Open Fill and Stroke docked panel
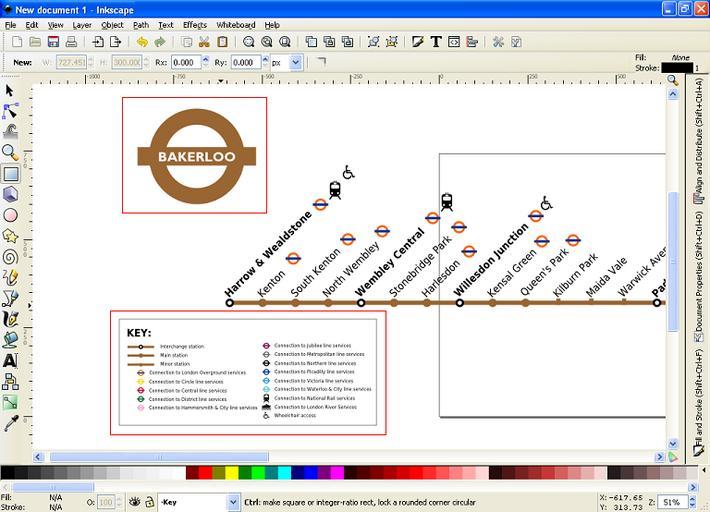The width and height of the screenshot is (710, 512). (x=699, y=402)
